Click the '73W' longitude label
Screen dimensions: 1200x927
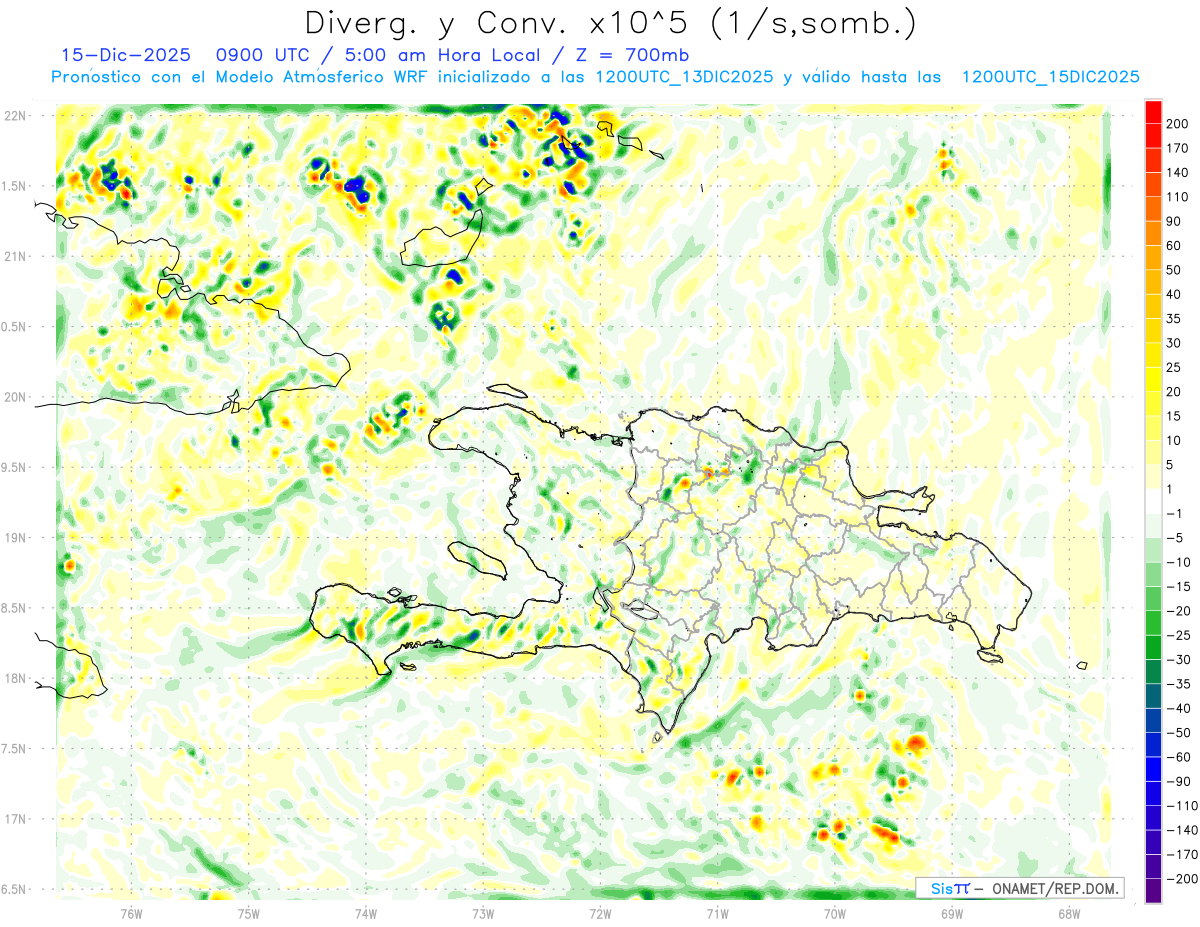482,913
